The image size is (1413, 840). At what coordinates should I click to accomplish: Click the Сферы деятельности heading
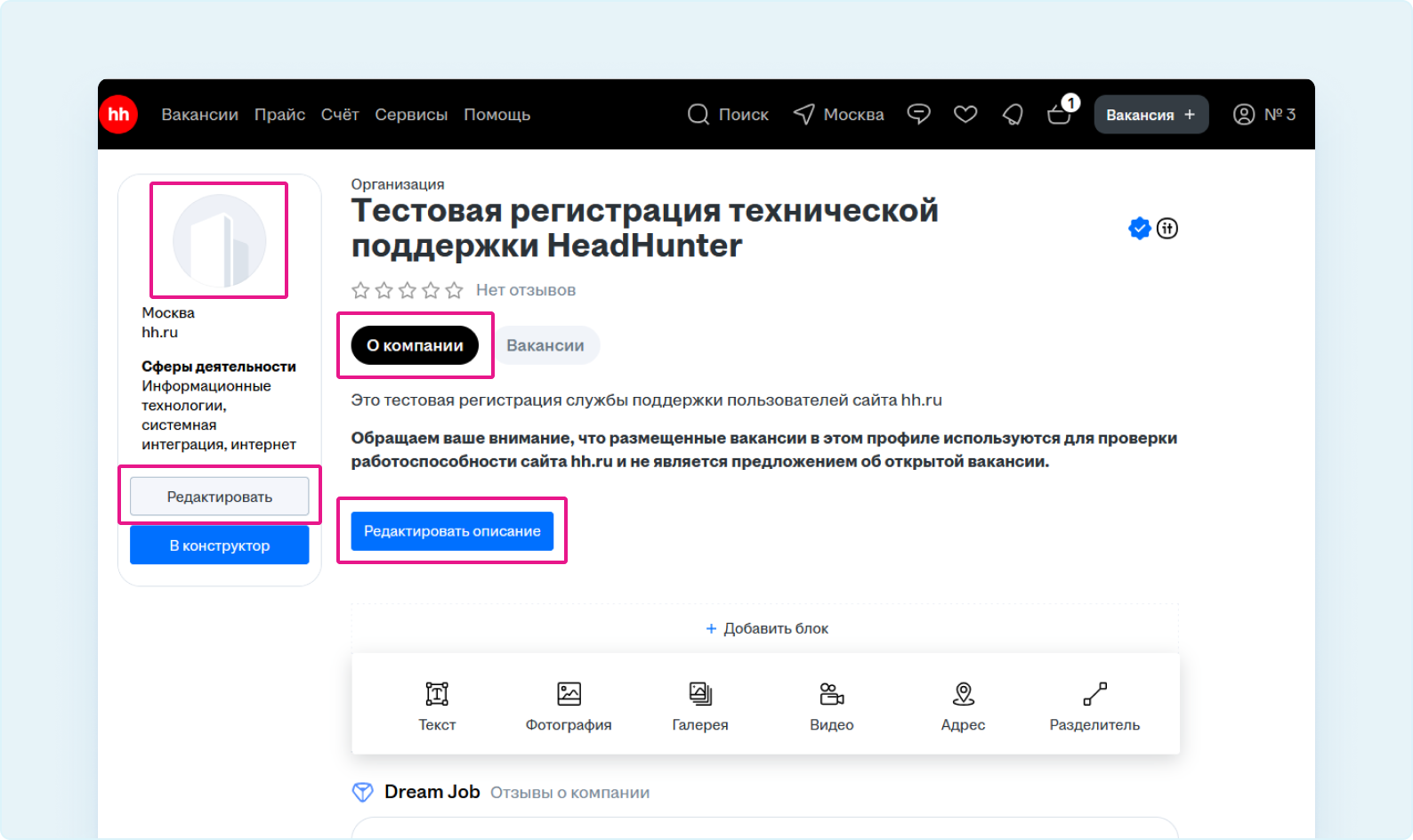[219, 367]
